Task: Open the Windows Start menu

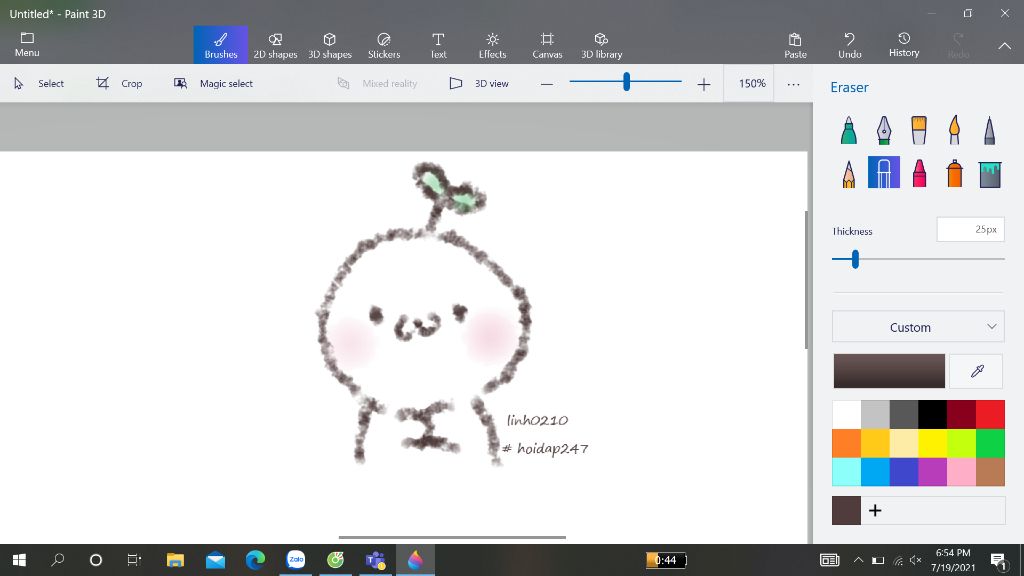Action: (x=20, y=560)
